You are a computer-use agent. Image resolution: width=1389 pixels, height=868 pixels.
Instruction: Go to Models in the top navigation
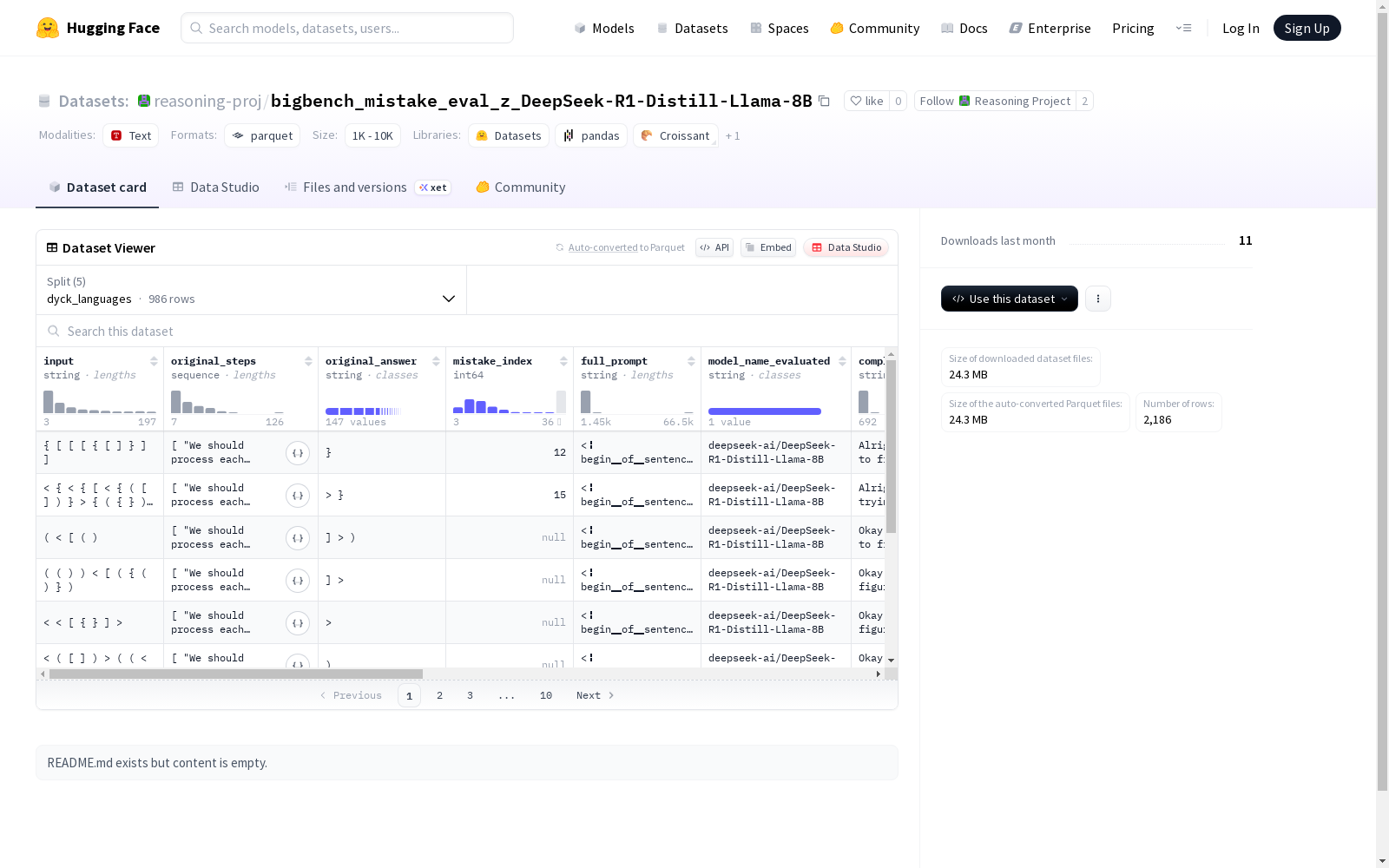tap(604, 28)
